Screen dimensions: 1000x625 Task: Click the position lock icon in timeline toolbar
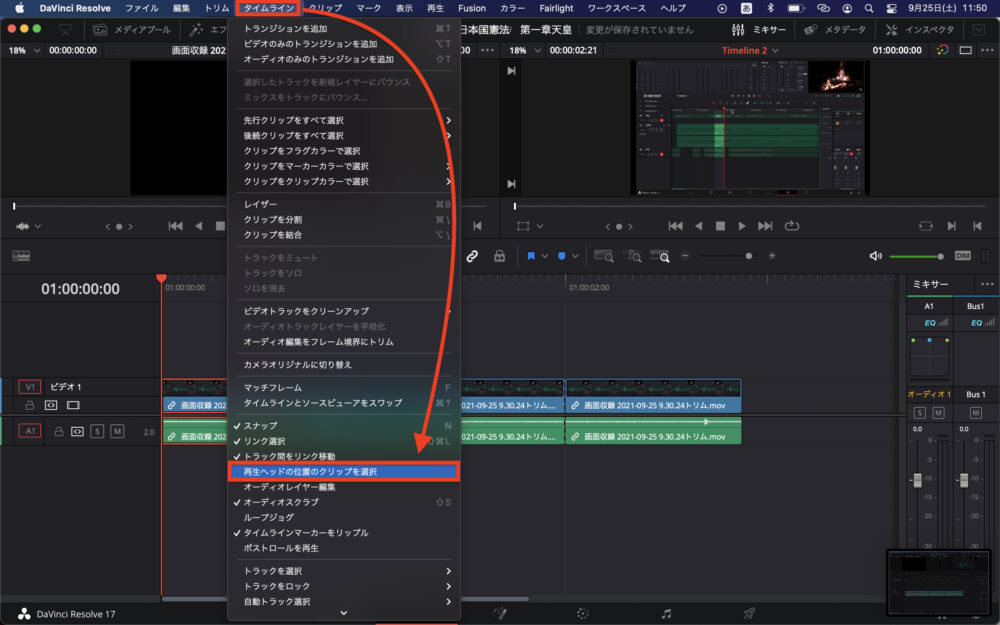click(499, 256)
